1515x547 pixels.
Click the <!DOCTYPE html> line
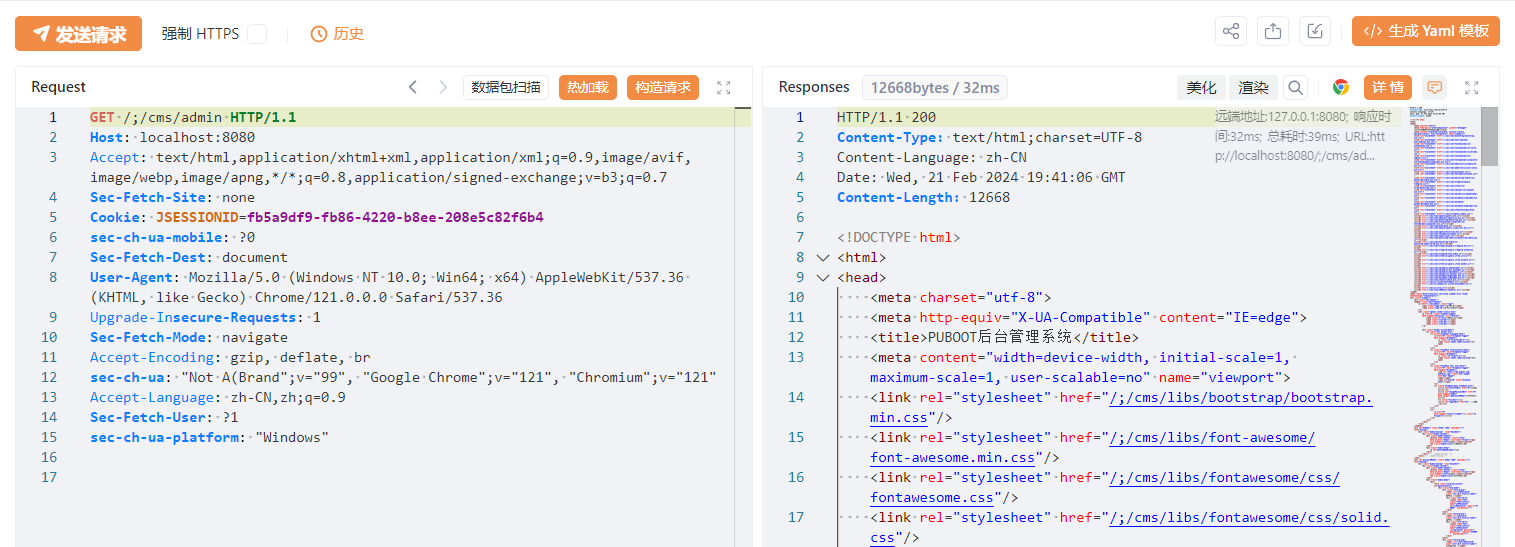tap(898, 237)
